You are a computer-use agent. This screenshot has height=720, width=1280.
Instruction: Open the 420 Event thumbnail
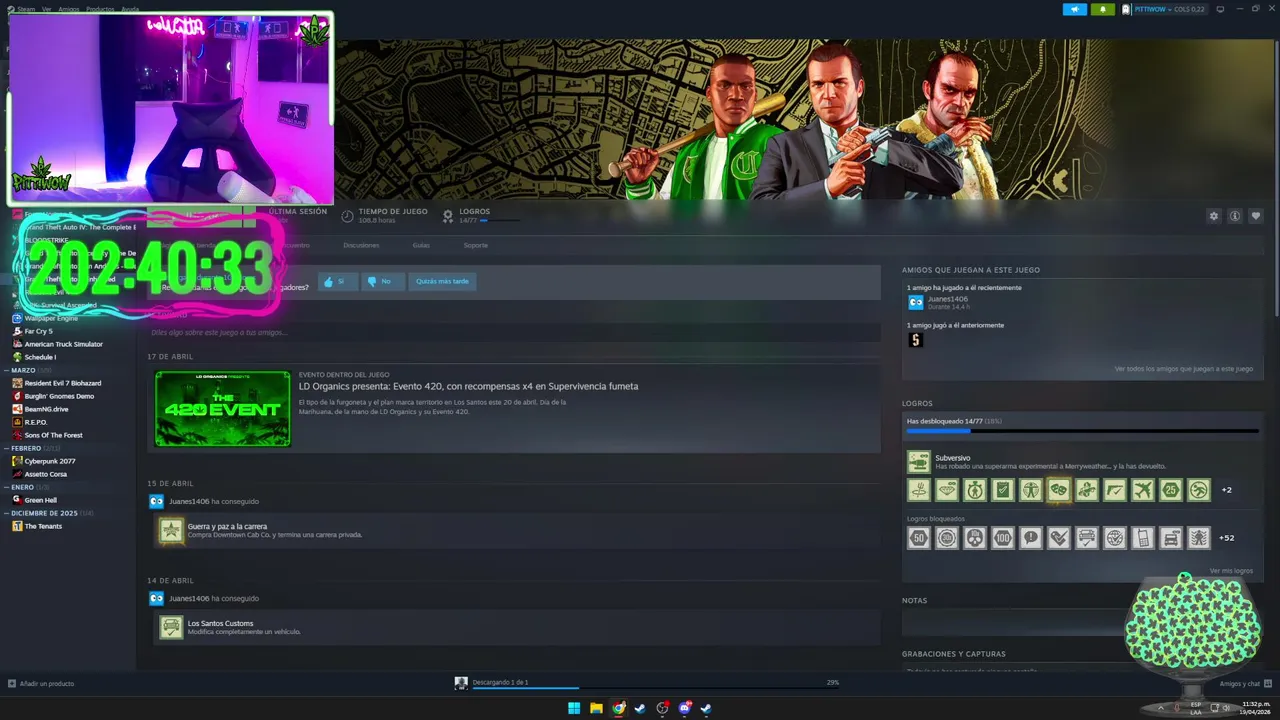[223, 408]
